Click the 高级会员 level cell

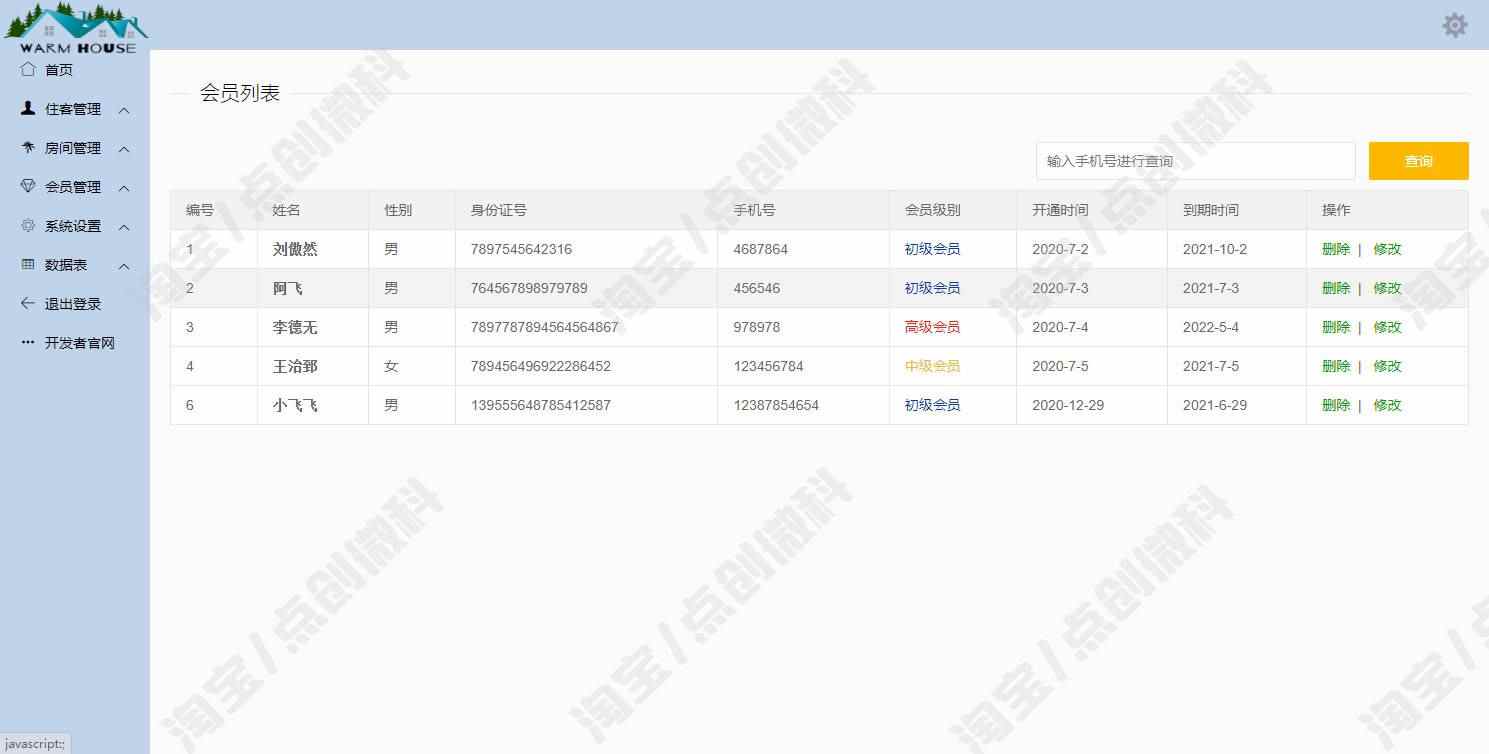[932, 327]
